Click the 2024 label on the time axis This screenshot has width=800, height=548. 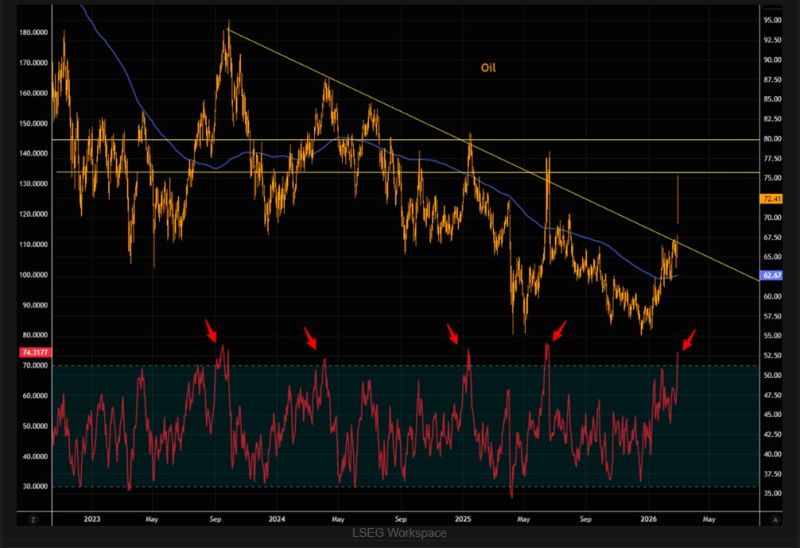click(277, 519)
